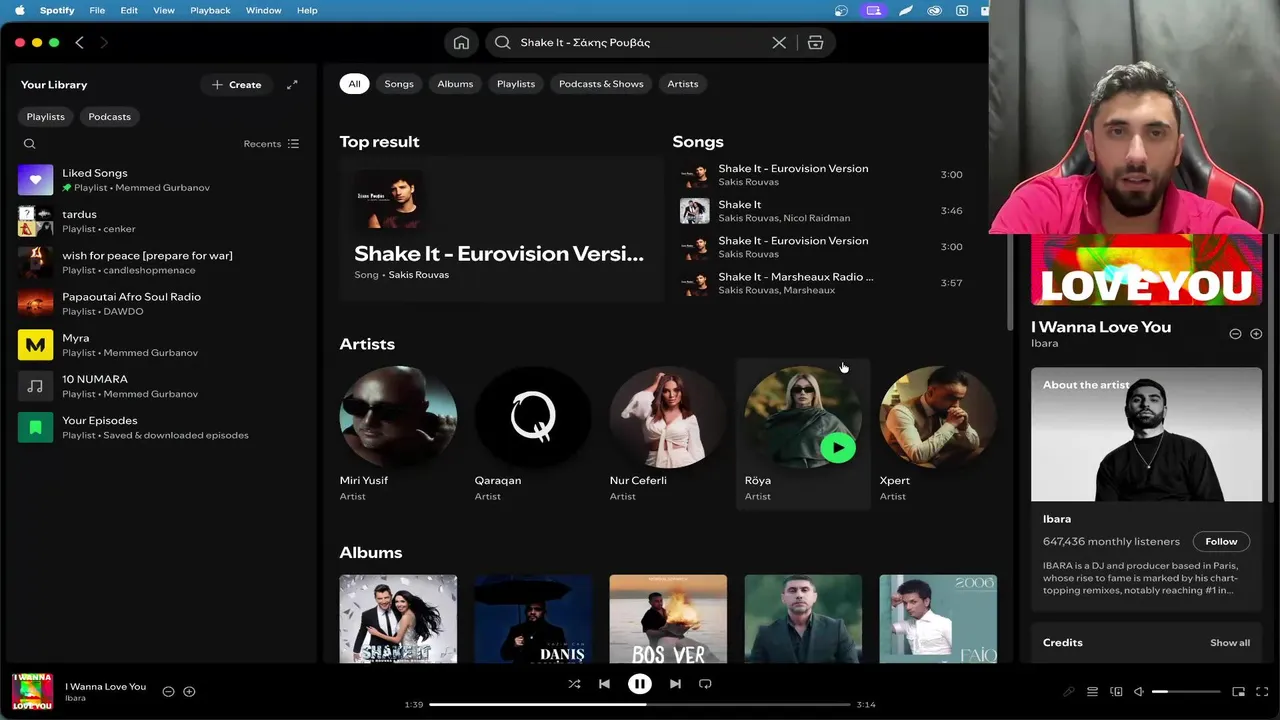
Task: Open Connect to a device
Action: (x=1116, y=692)
